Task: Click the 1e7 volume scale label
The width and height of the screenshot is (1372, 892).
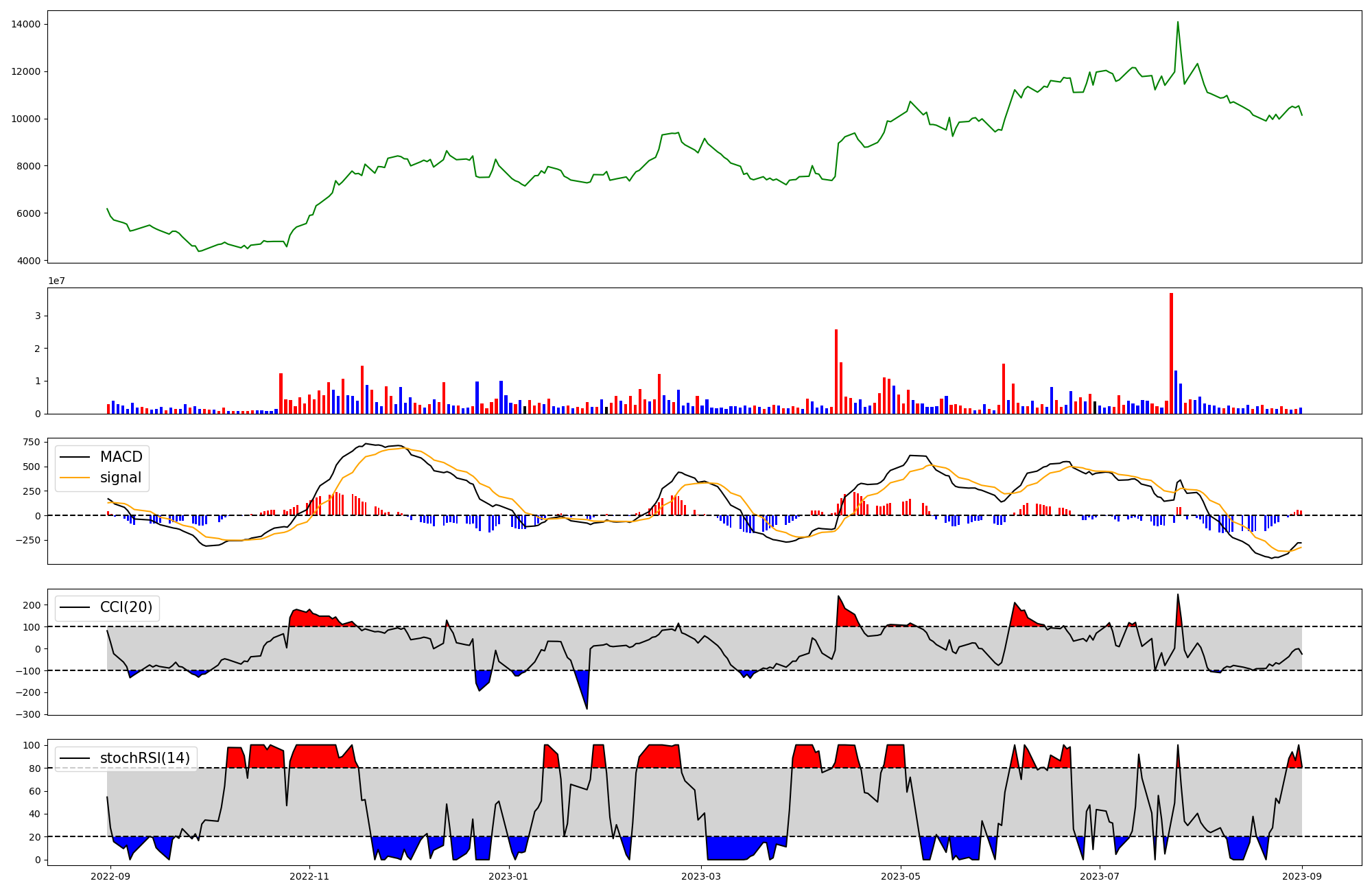Action: tap(56, 281)
